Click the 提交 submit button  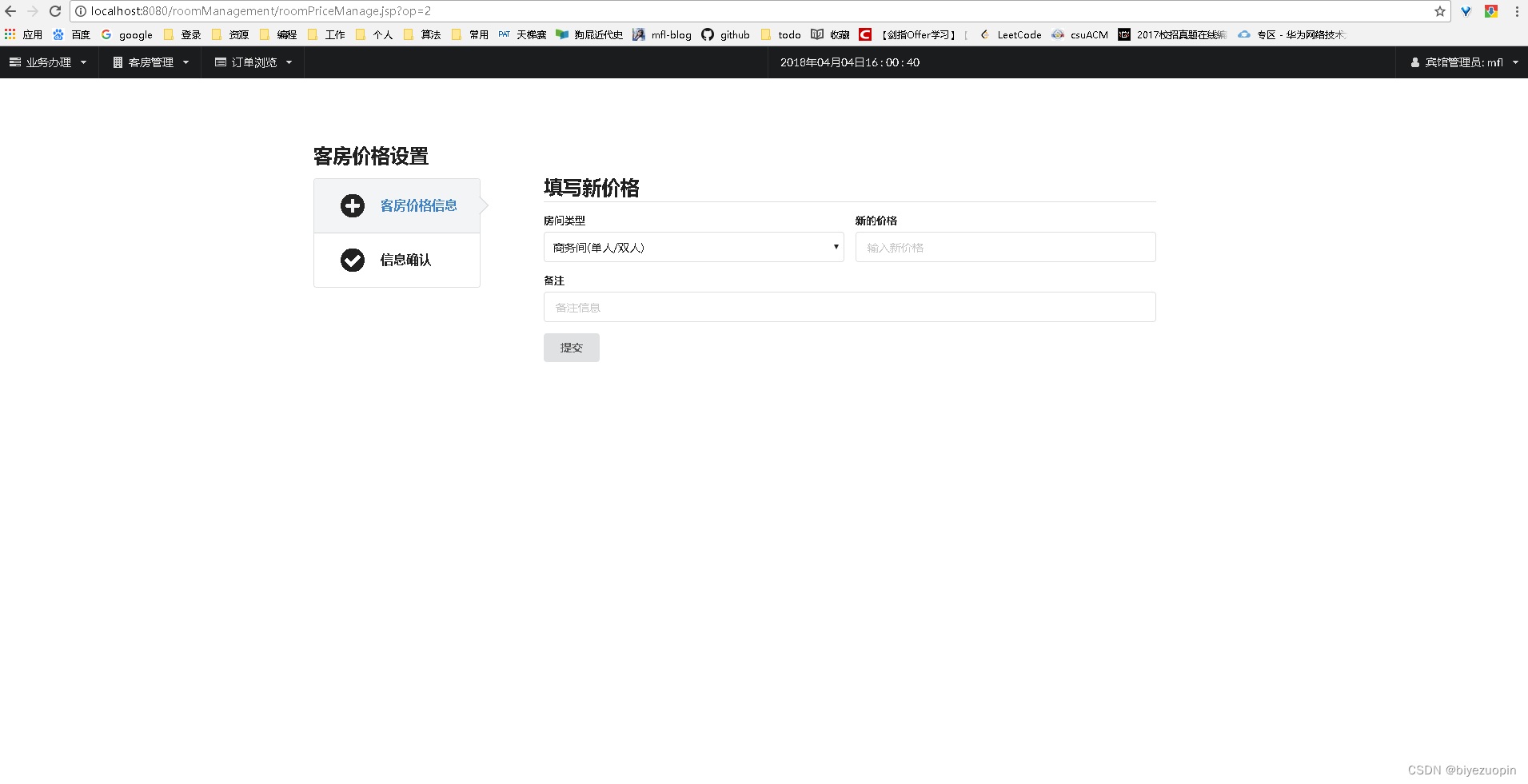coord(571,348)
